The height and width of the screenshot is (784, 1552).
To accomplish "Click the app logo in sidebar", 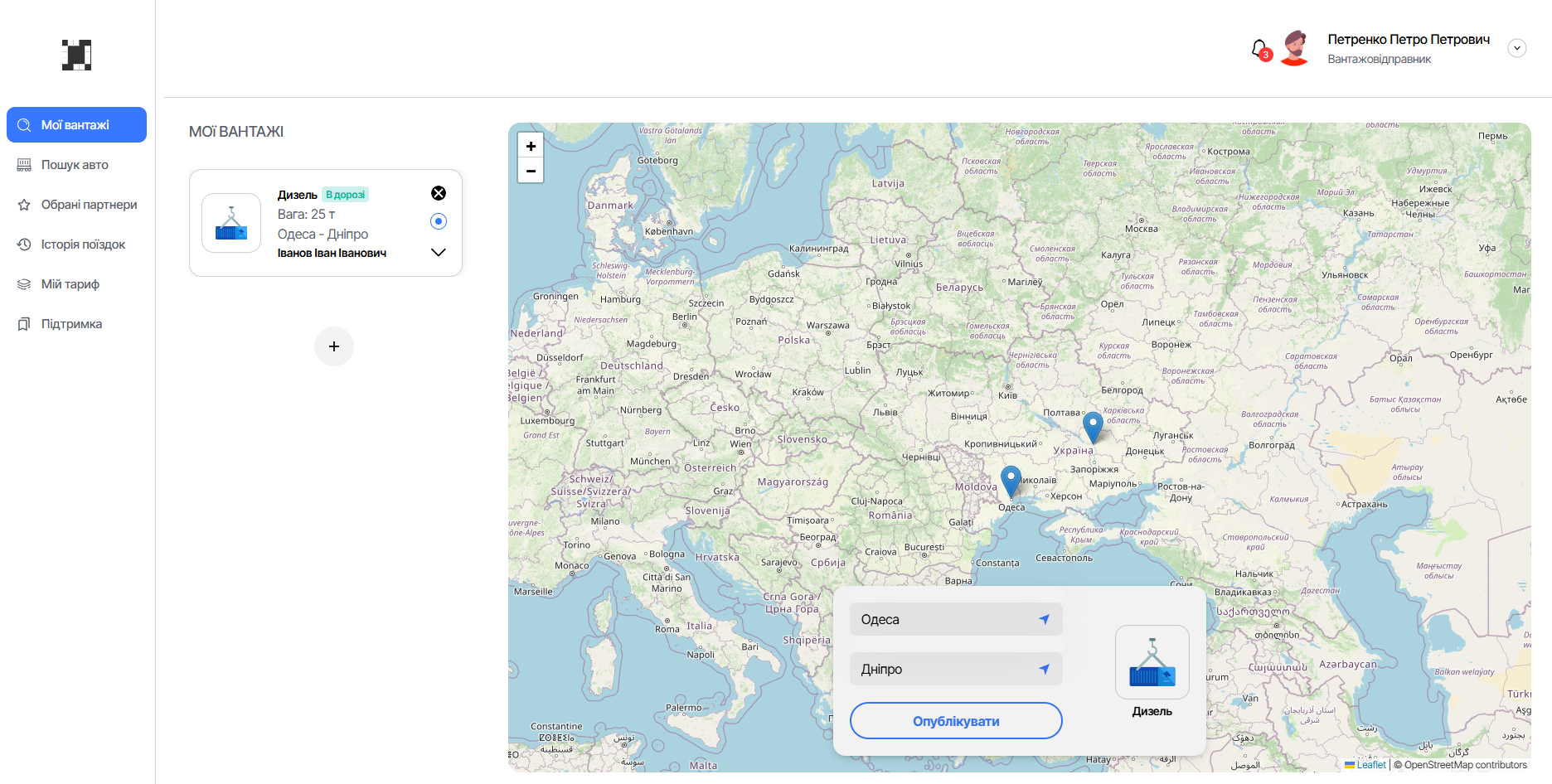I will (77, 55).
